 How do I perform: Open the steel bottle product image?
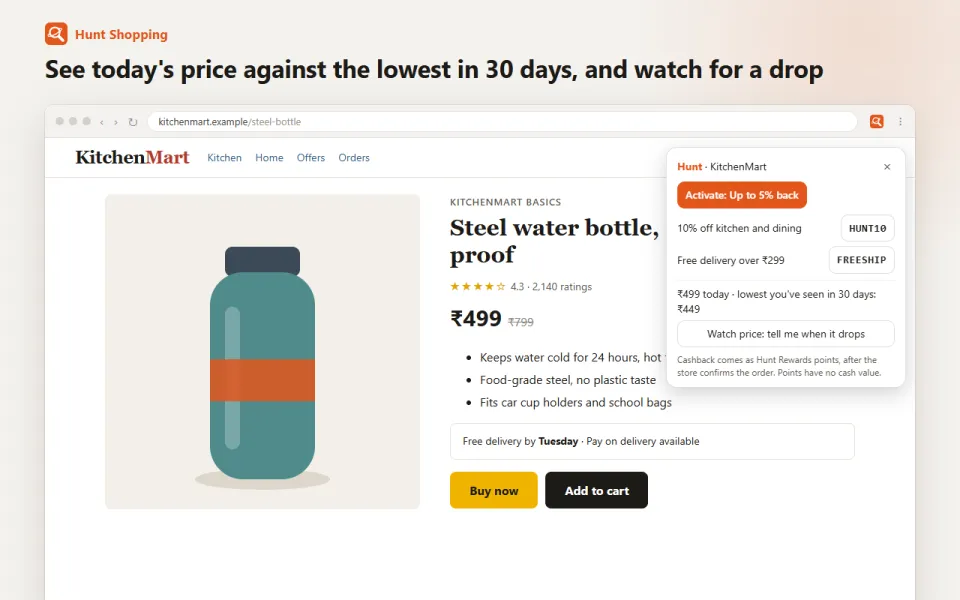263,351
